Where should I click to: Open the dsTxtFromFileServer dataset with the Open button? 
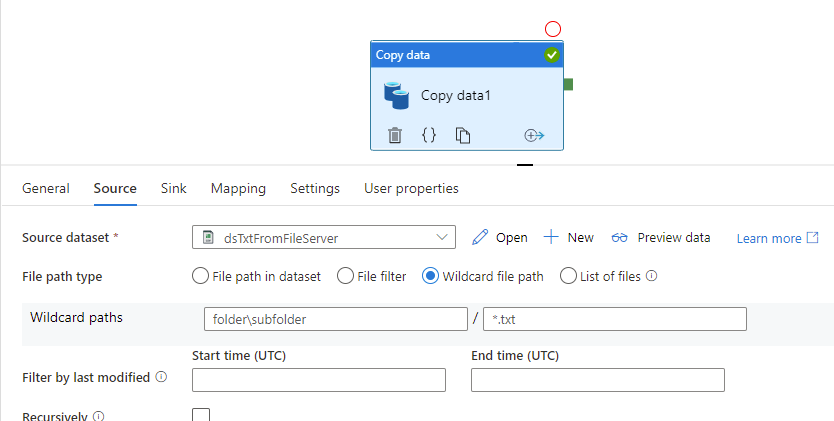coord(500,237)
